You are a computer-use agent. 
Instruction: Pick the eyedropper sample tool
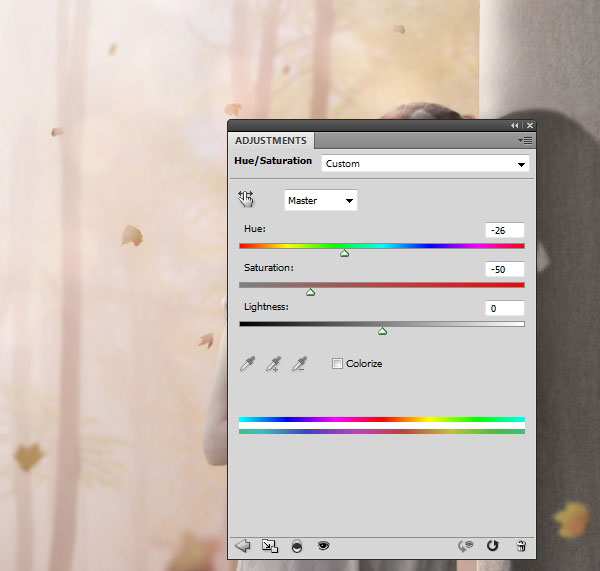pos(248,364)
